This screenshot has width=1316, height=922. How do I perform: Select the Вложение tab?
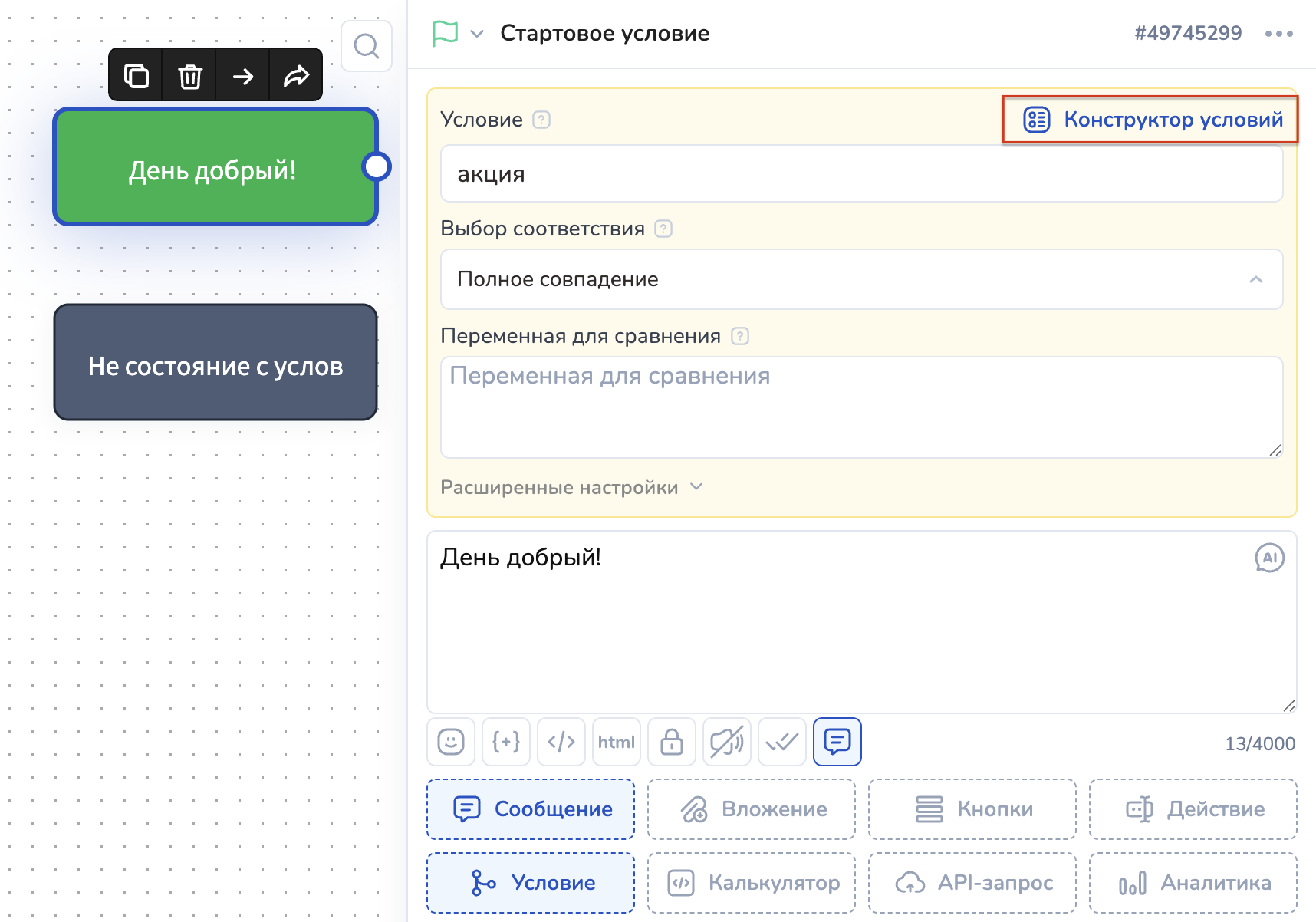coord(752,809)
